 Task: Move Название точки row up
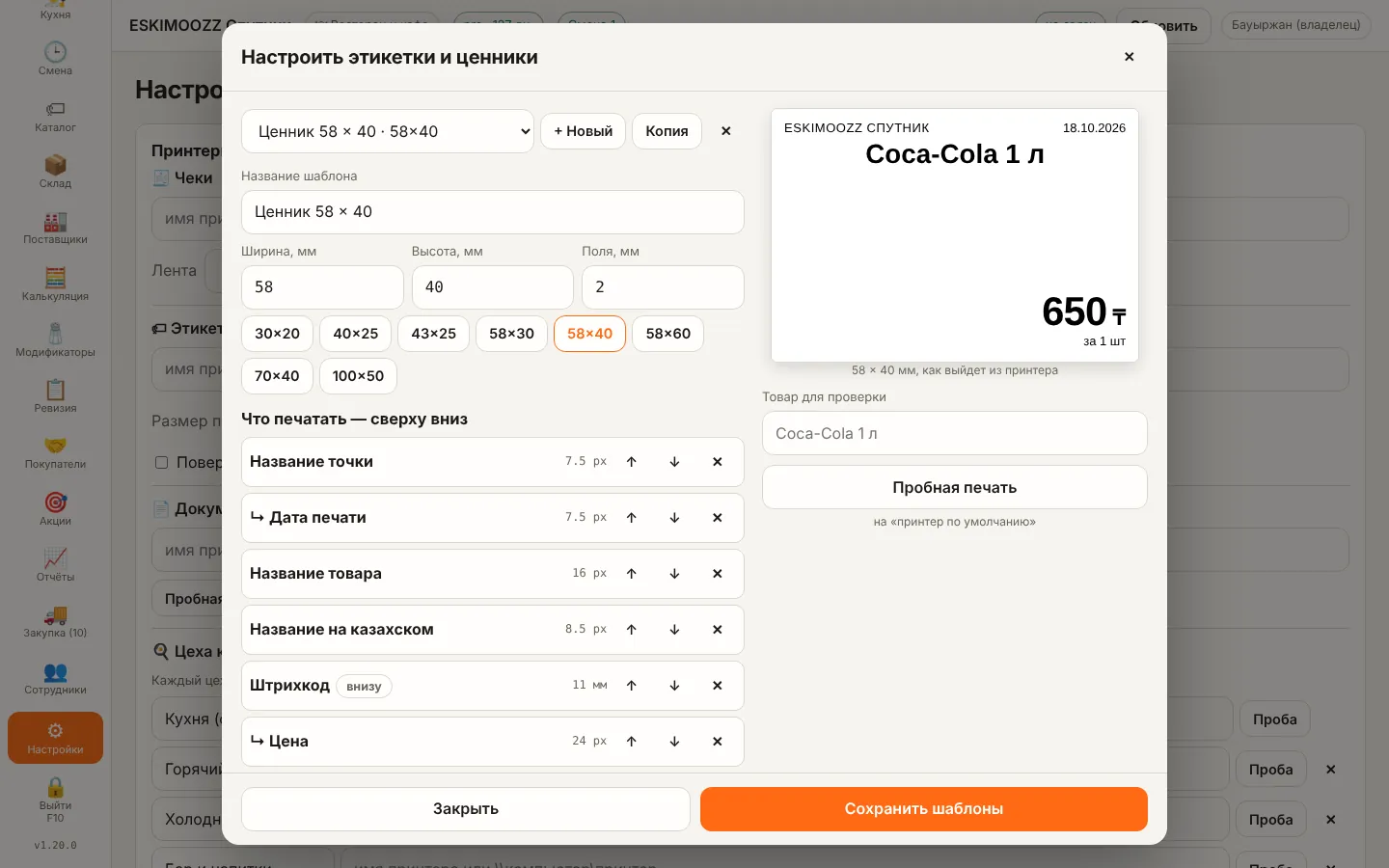(x=632, y=462)
